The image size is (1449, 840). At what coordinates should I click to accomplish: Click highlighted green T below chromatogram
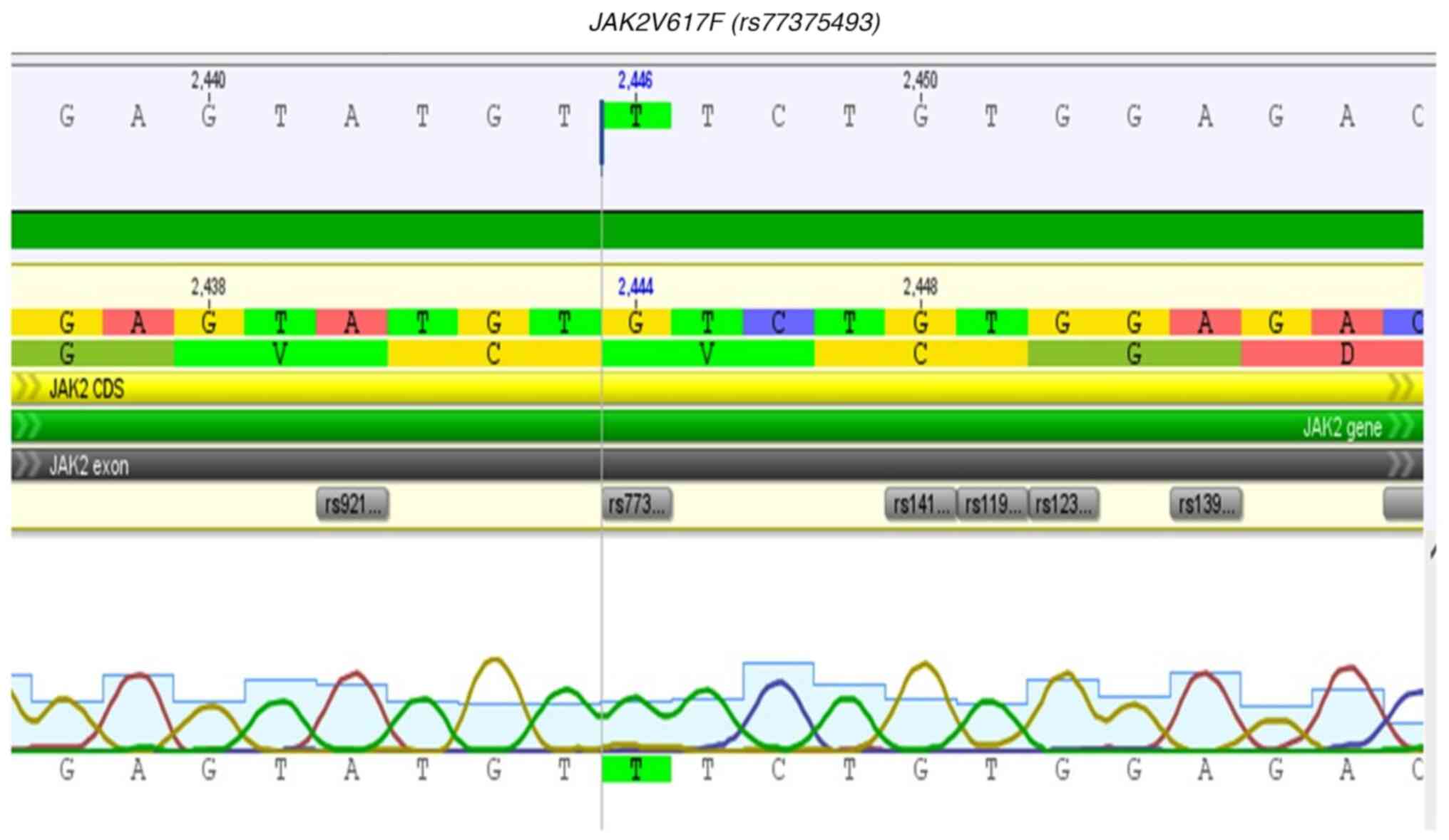[x=636, y=770]
